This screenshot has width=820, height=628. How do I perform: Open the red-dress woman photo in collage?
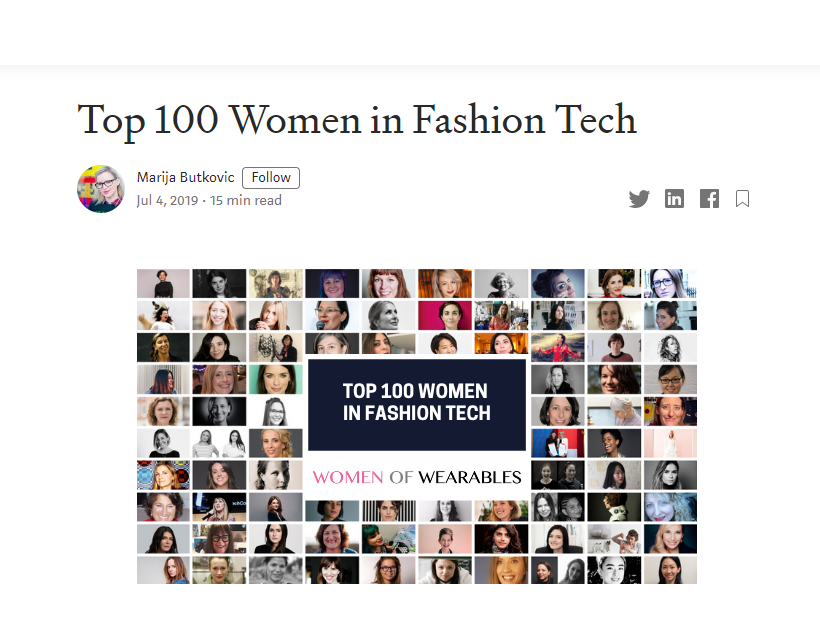(558, 347)
